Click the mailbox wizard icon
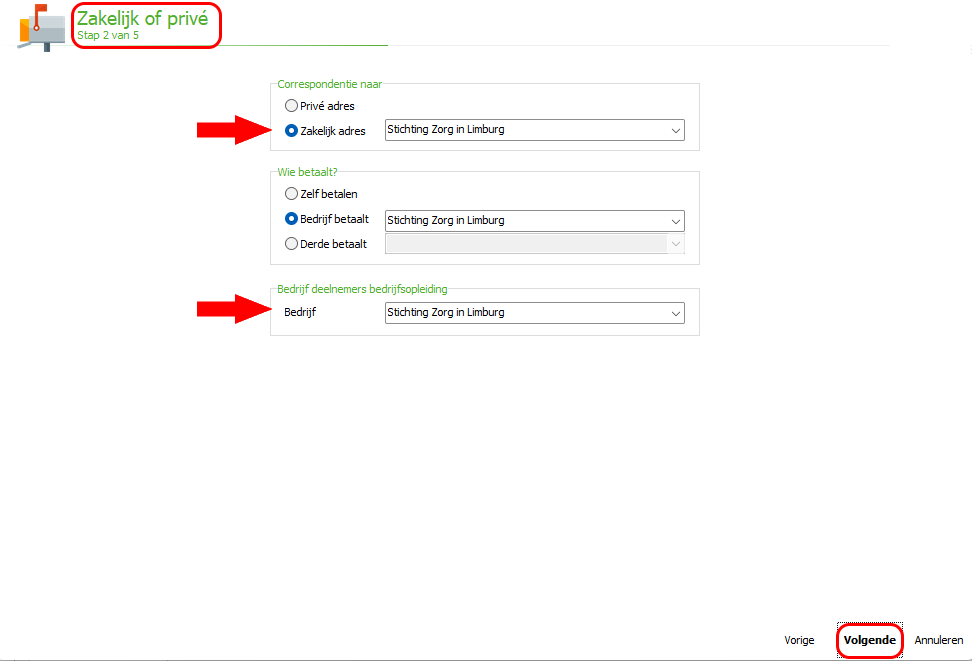 point(42,28)
